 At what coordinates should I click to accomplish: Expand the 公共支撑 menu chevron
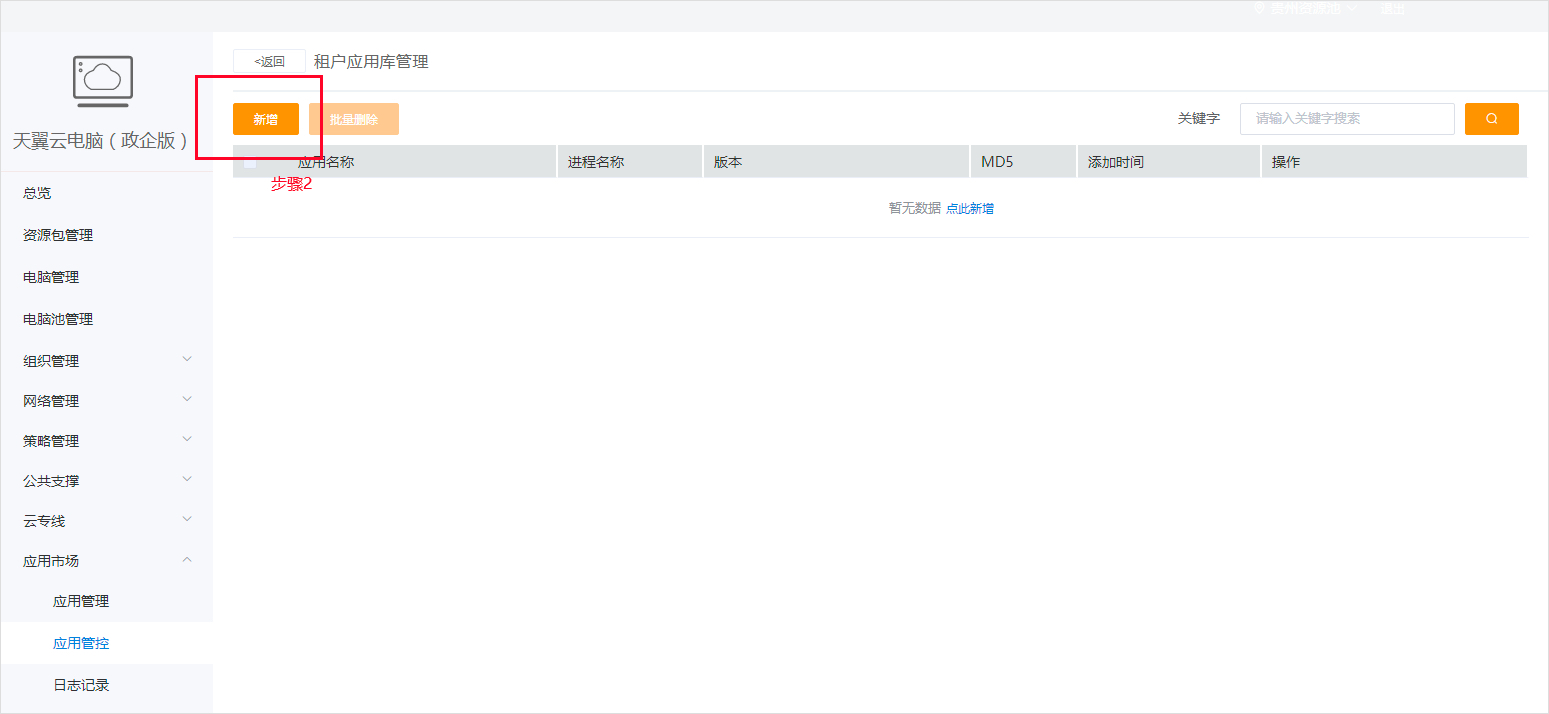(187, 479)
